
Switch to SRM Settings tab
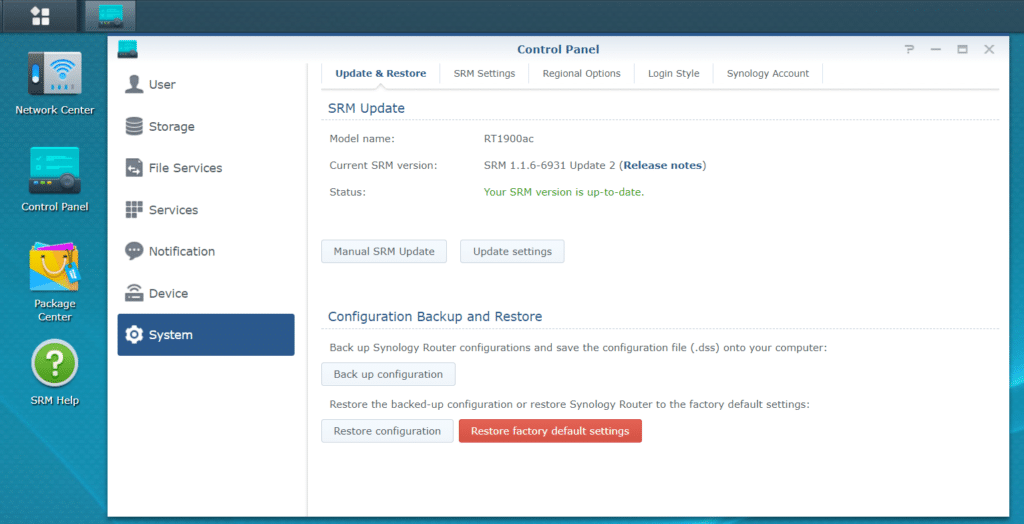(485, 74)
